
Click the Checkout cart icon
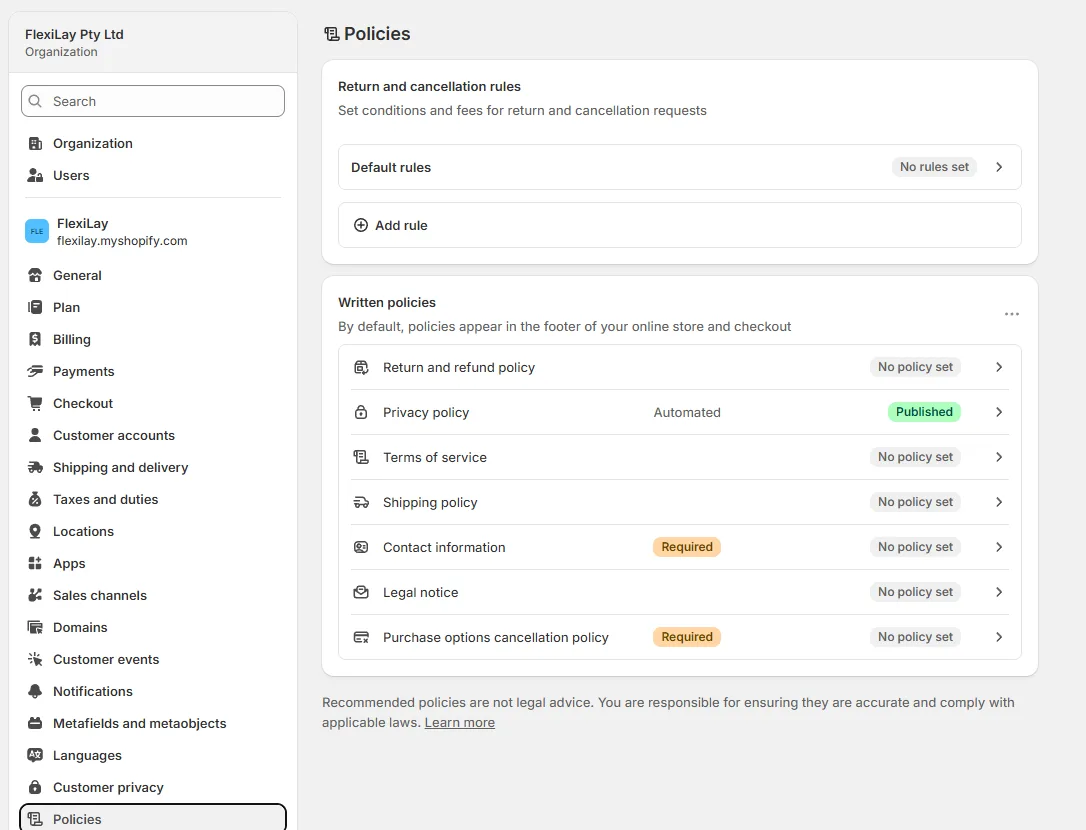coord(35,403)
